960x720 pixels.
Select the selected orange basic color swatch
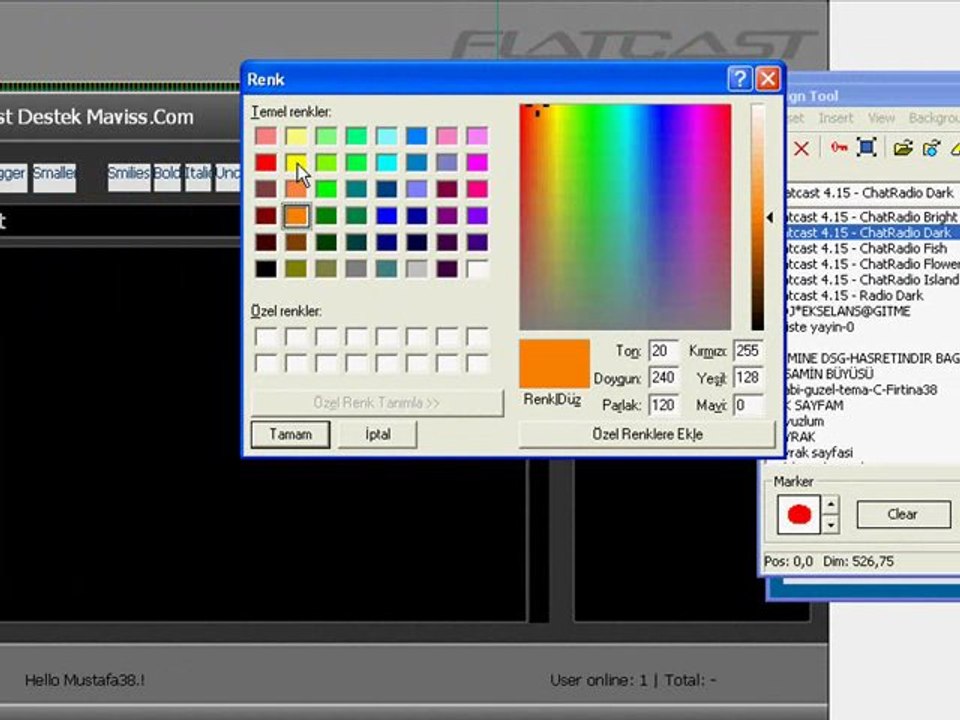coord(296,216)
